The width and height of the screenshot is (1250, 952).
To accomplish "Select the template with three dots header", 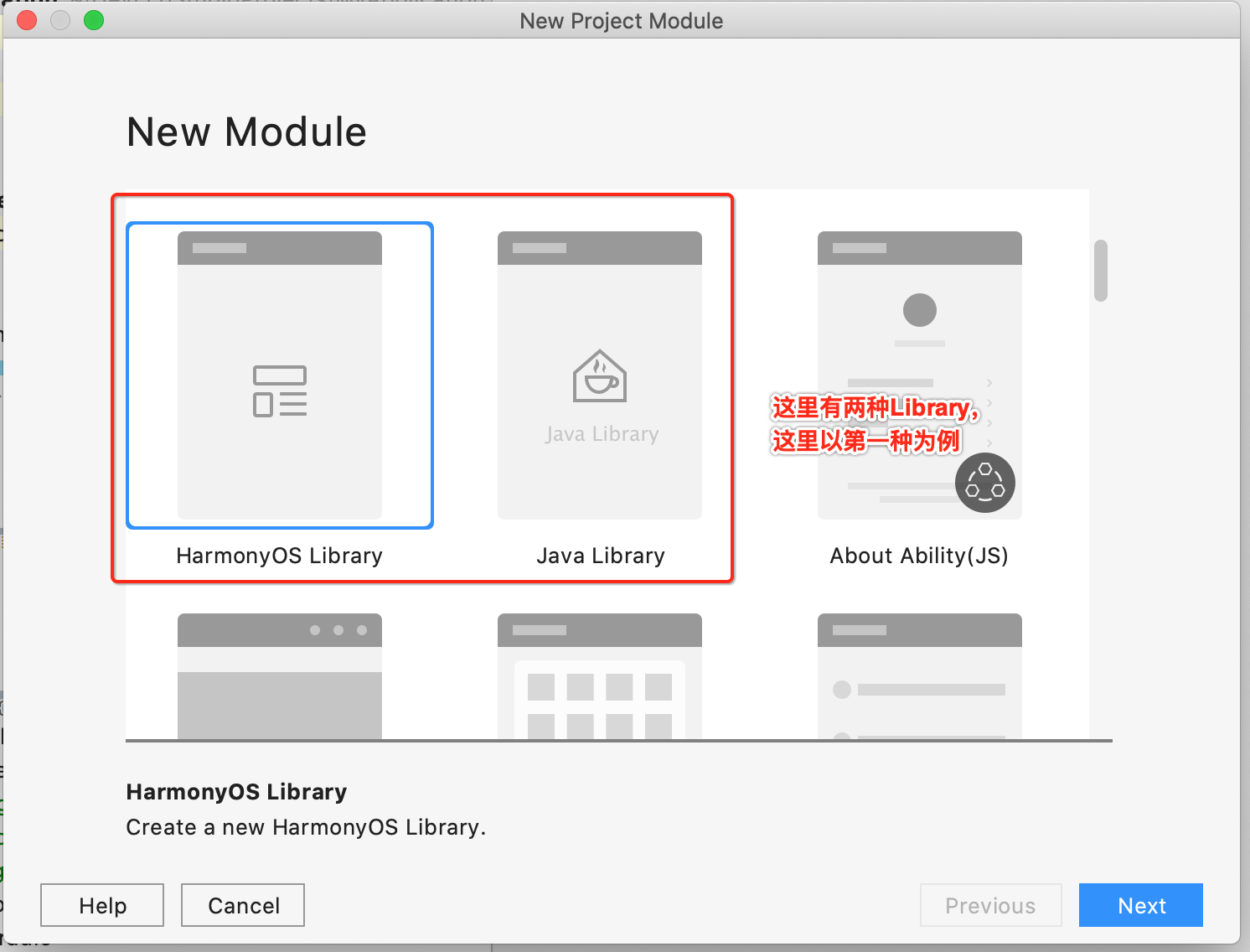I will coord(280,676).
